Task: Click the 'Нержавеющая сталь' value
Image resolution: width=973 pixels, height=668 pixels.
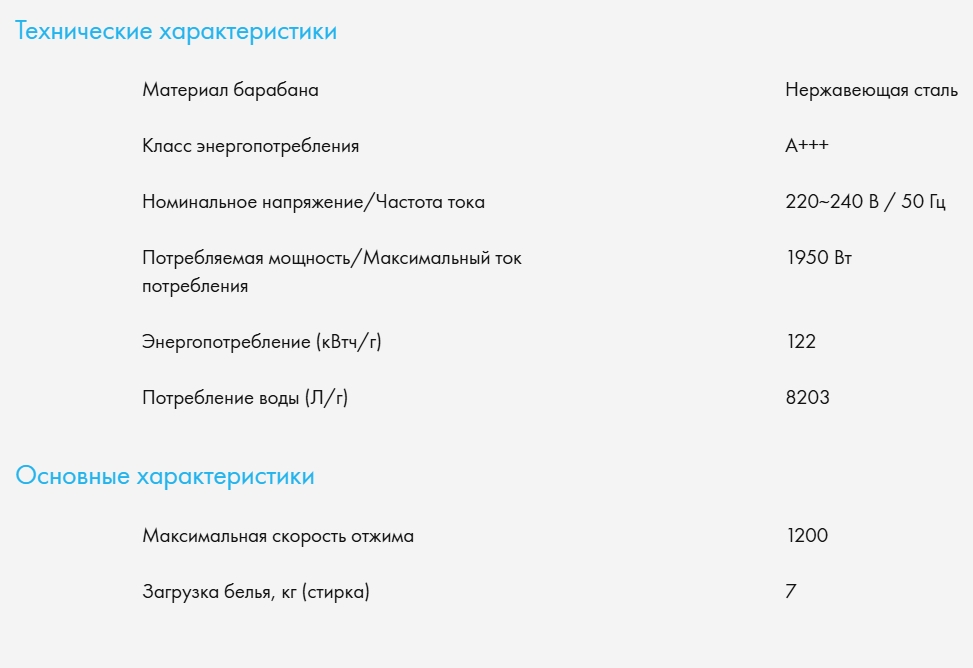Action: tap(871, 91)
